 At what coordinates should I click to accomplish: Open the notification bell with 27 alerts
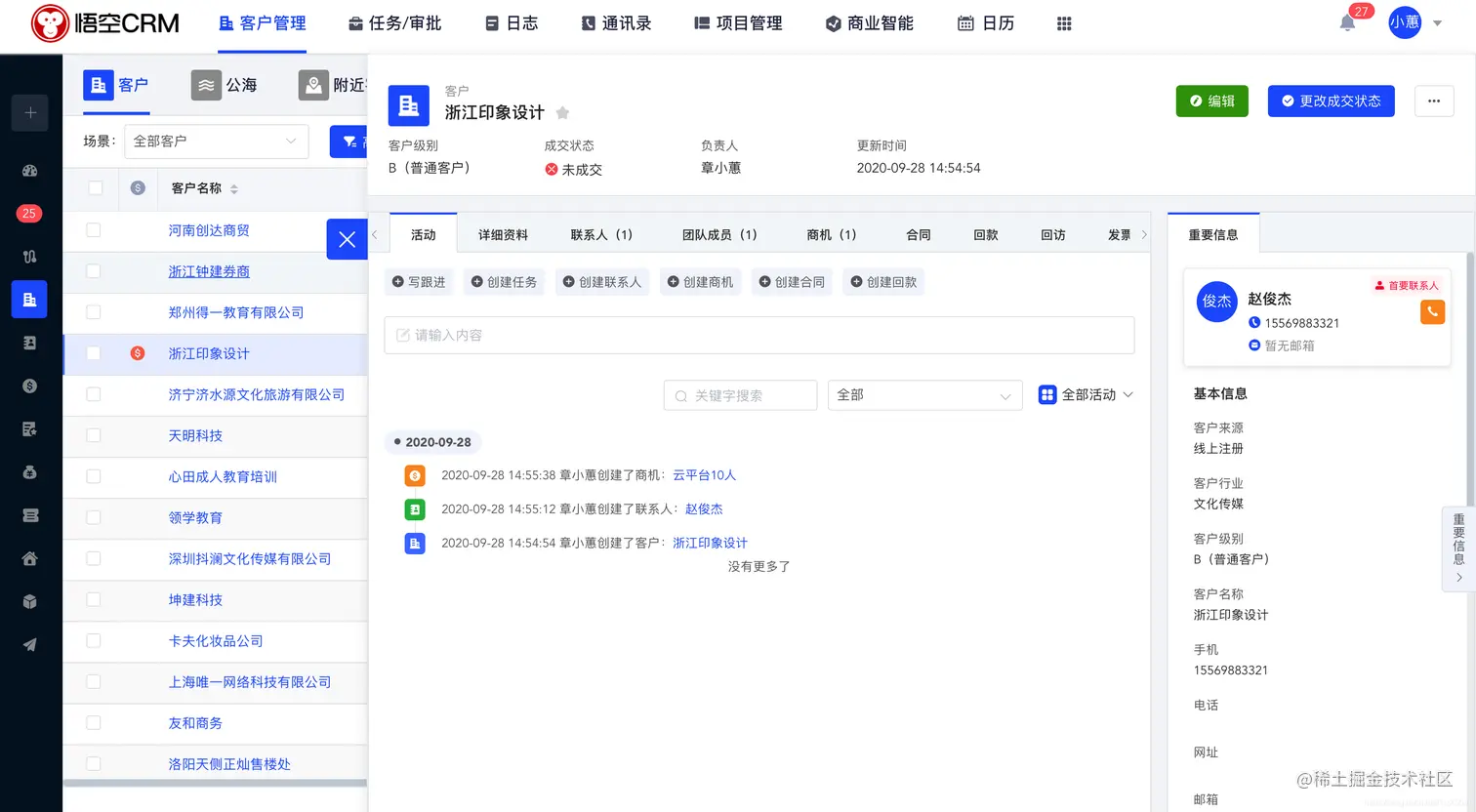[x=1347, y=23]
